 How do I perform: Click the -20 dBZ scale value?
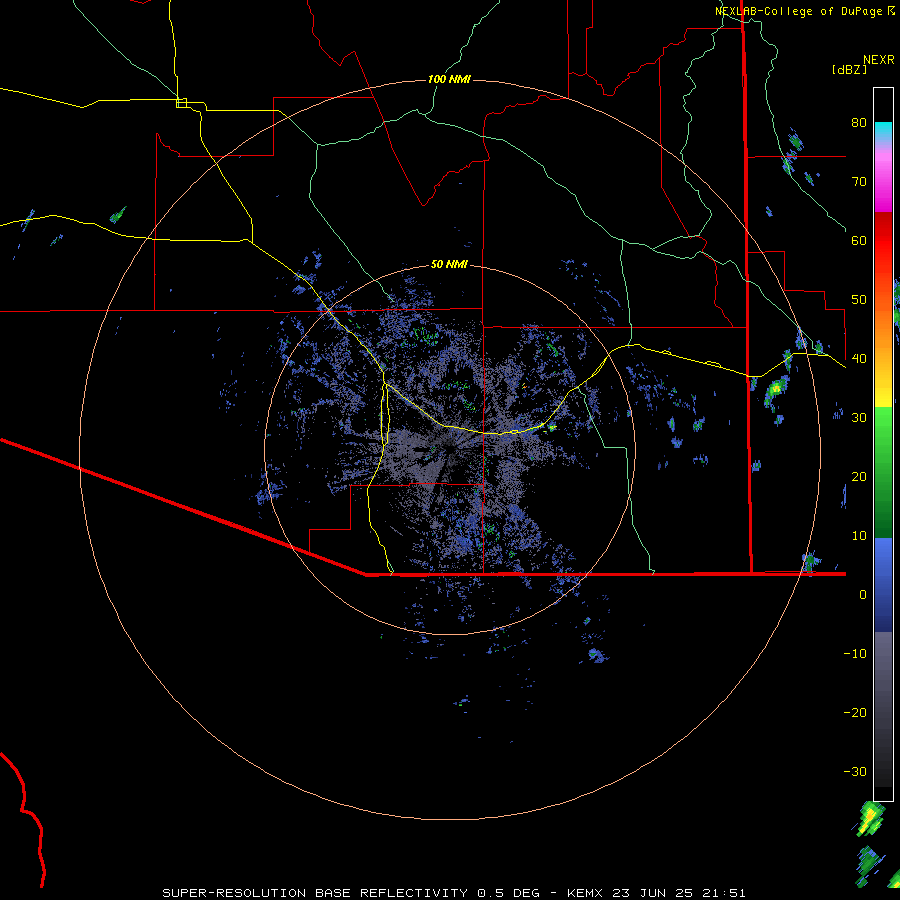click(x=855, y=713)
